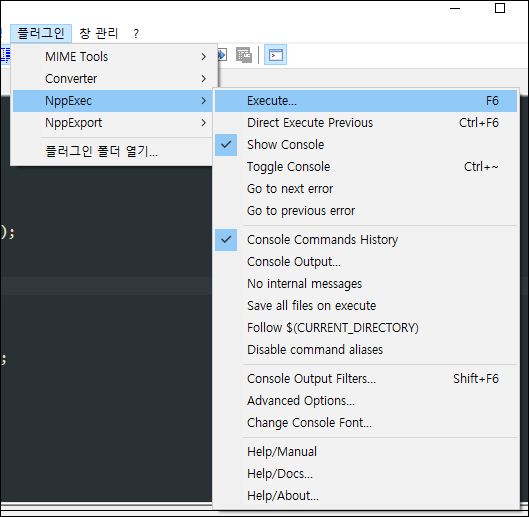The height and width of the screenshot is (517, 529).
Task: Open Advanced Options... dialog
Action: (366, 401)
